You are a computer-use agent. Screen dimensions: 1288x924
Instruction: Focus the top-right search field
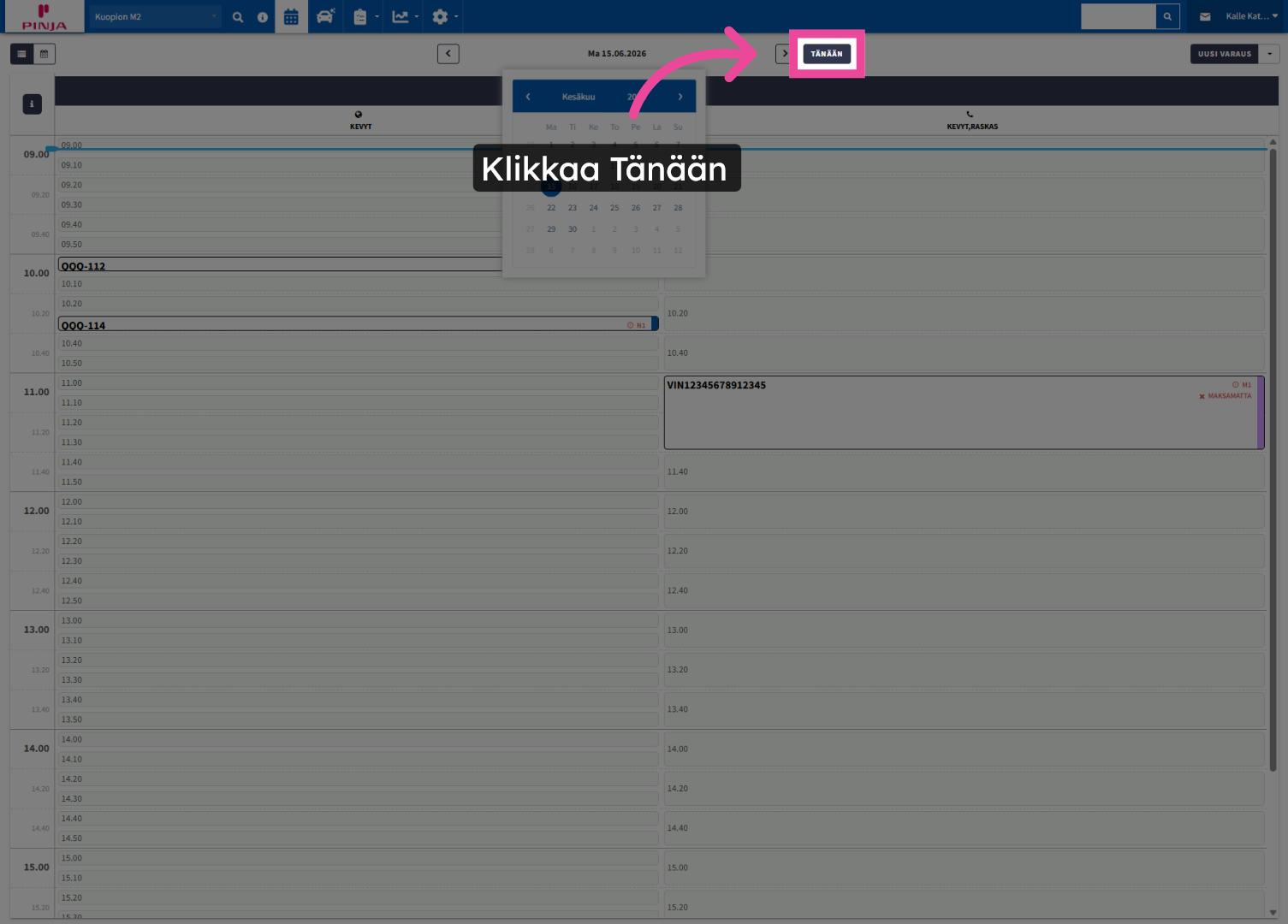[x=1118, y=16]
